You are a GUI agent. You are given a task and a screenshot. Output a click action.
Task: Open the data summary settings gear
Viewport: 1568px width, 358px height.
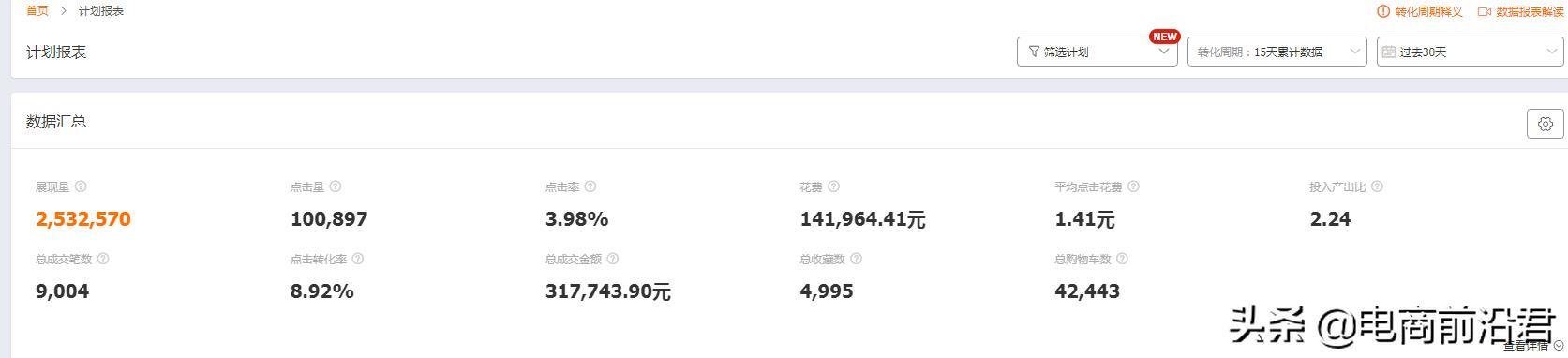[1545, 124]
